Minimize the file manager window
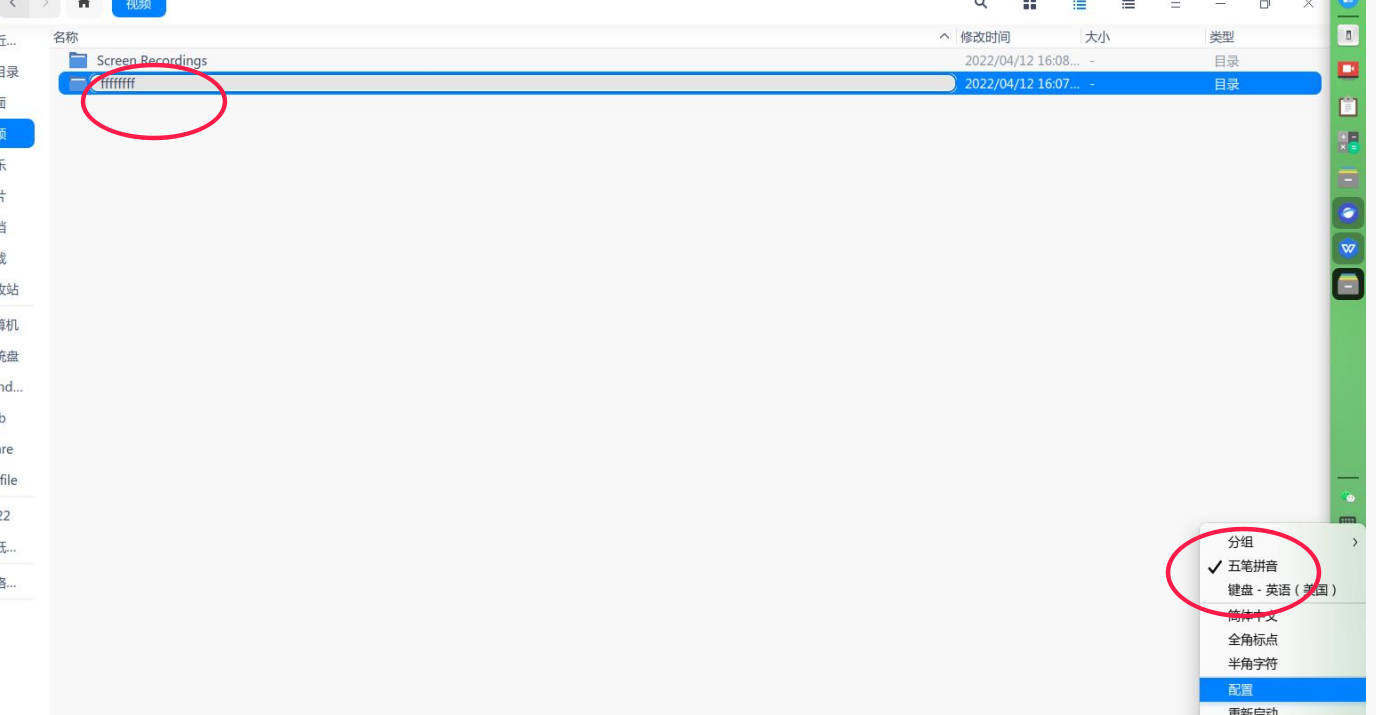Screen dimensions: 1376x715 pyautogui.click(x=1221, y=4)
